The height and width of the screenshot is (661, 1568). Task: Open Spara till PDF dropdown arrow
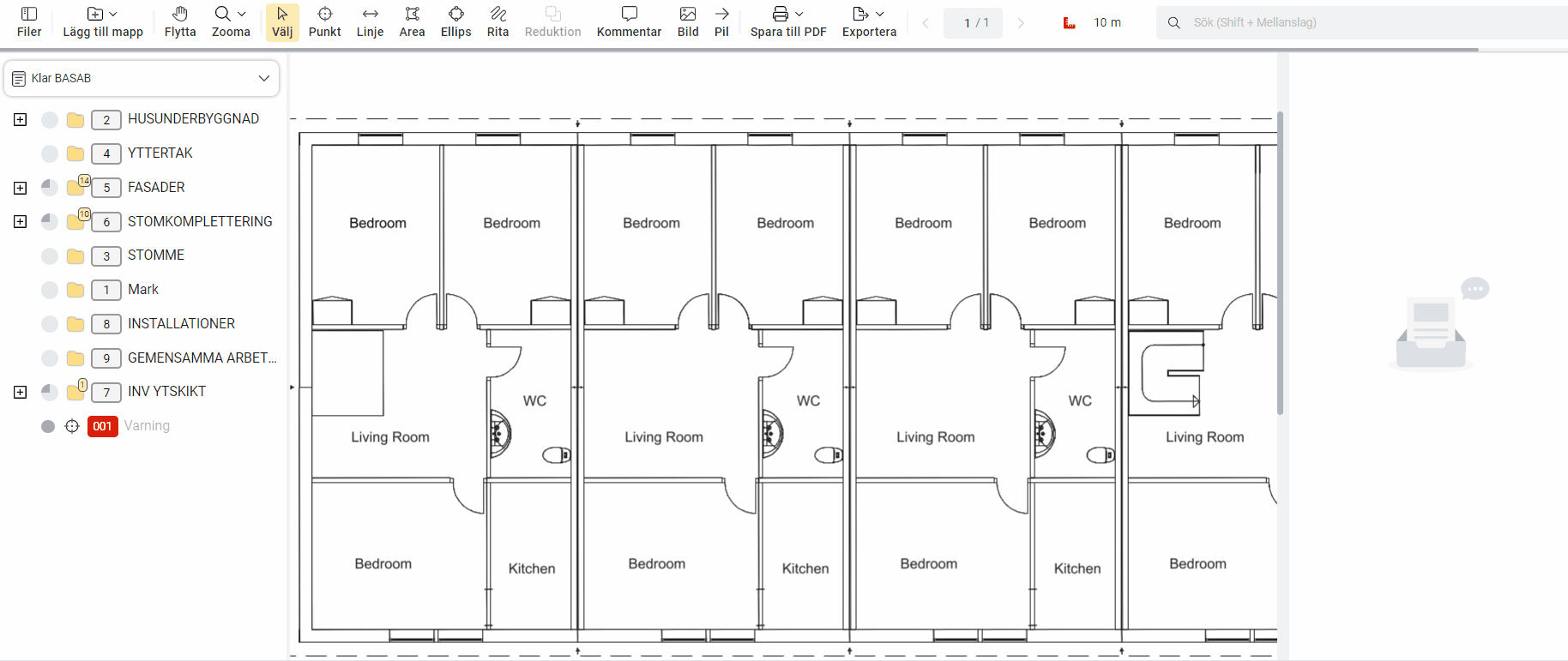coord(799,15)
